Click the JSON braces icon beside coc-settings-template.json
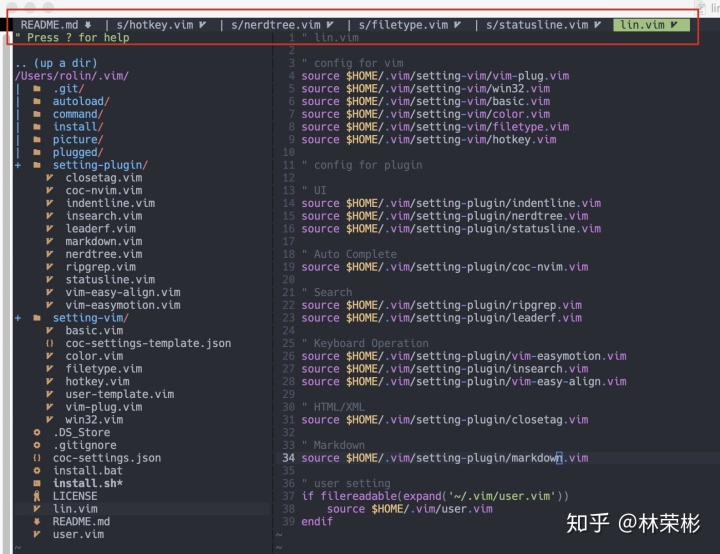This screenshot has width=720, height=554. point(50,343)
